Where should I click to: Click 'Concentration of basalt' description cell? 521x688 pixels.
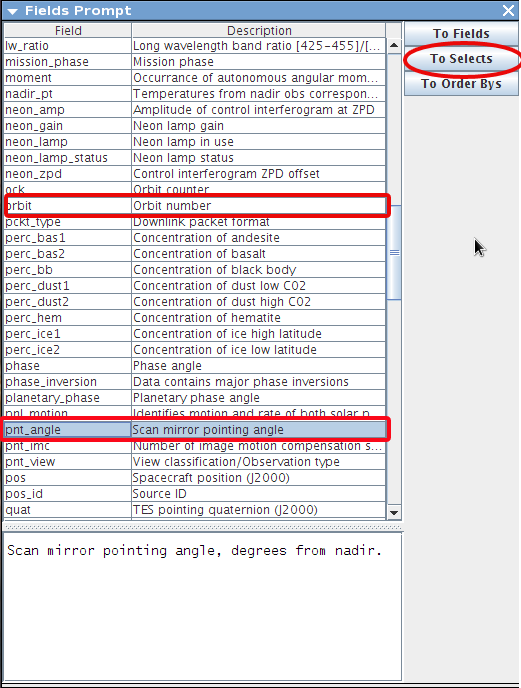(x=259, y=254)
